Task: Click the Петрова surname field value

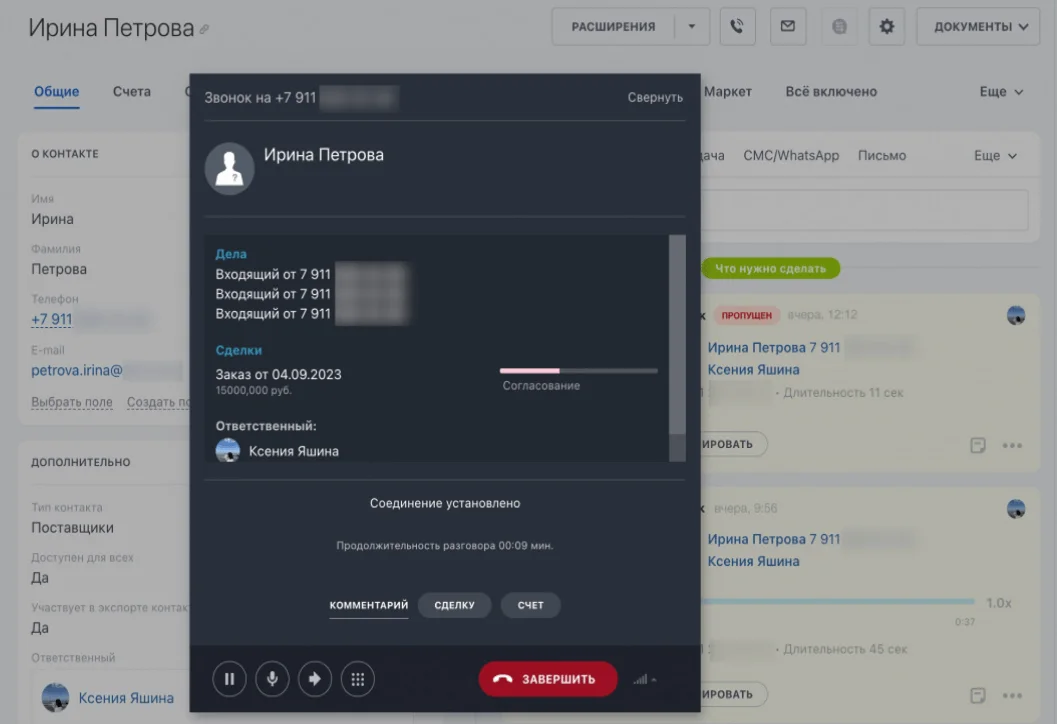Action: coord(59,269)
